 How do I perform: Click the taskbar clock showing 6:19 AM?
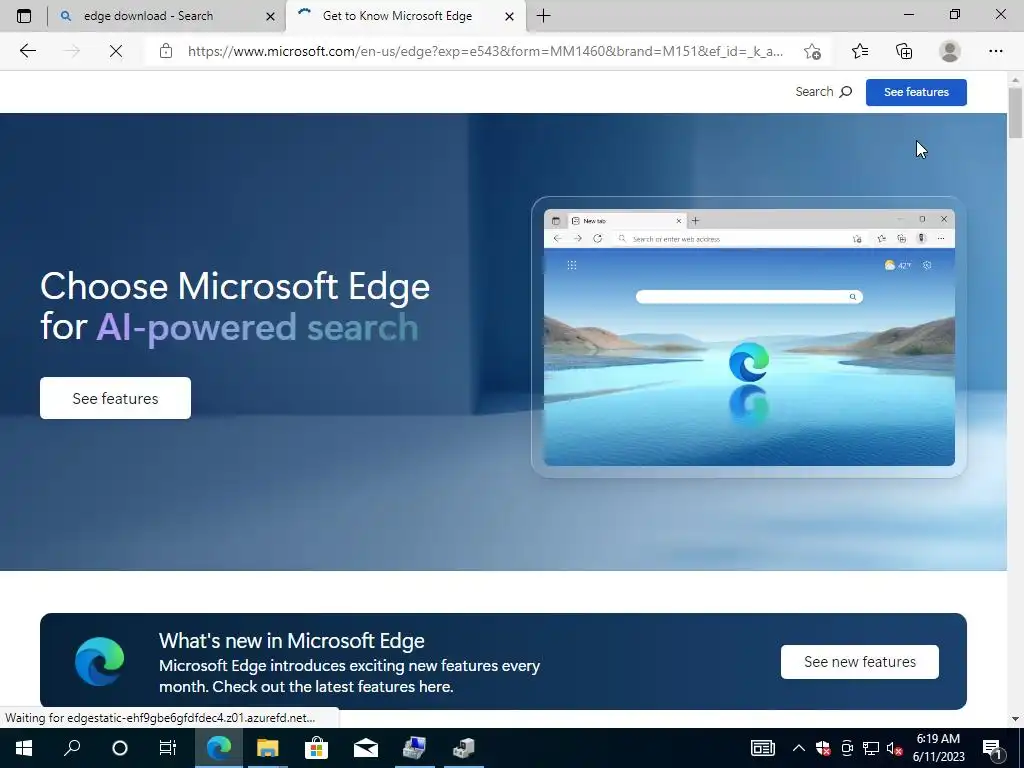point(938,748)
